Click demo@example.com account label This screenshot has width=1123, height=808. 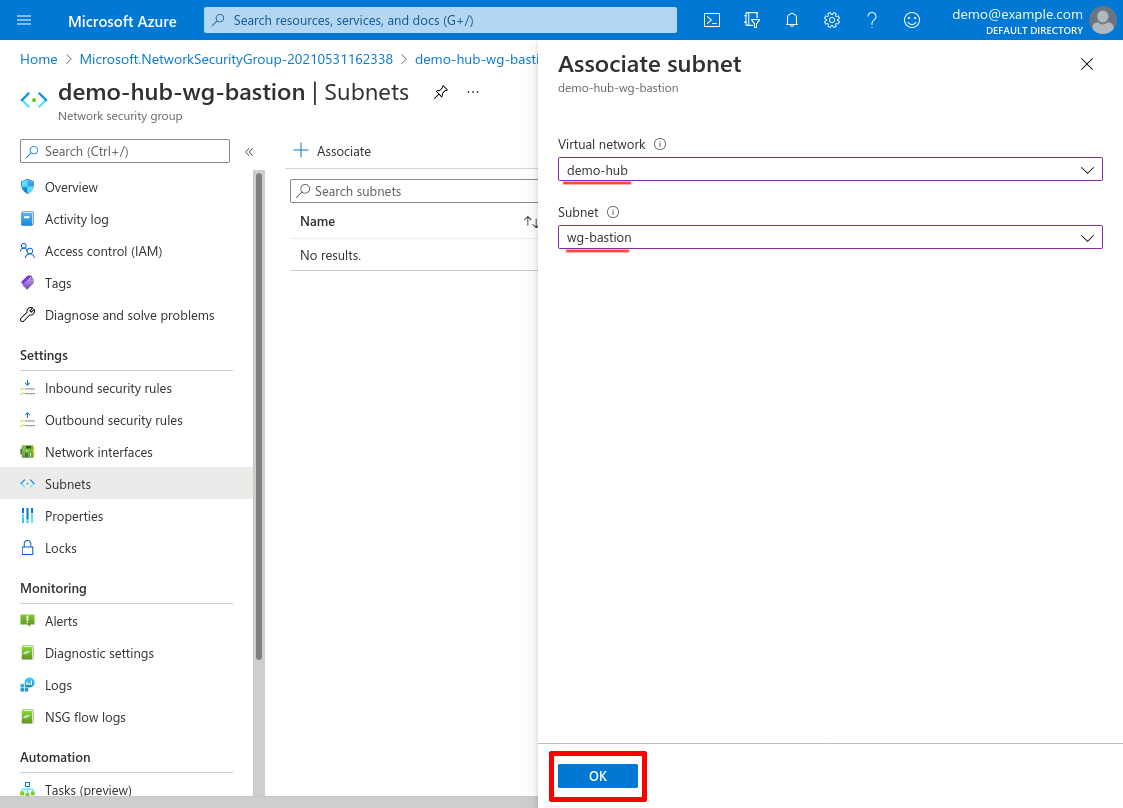1017,14
